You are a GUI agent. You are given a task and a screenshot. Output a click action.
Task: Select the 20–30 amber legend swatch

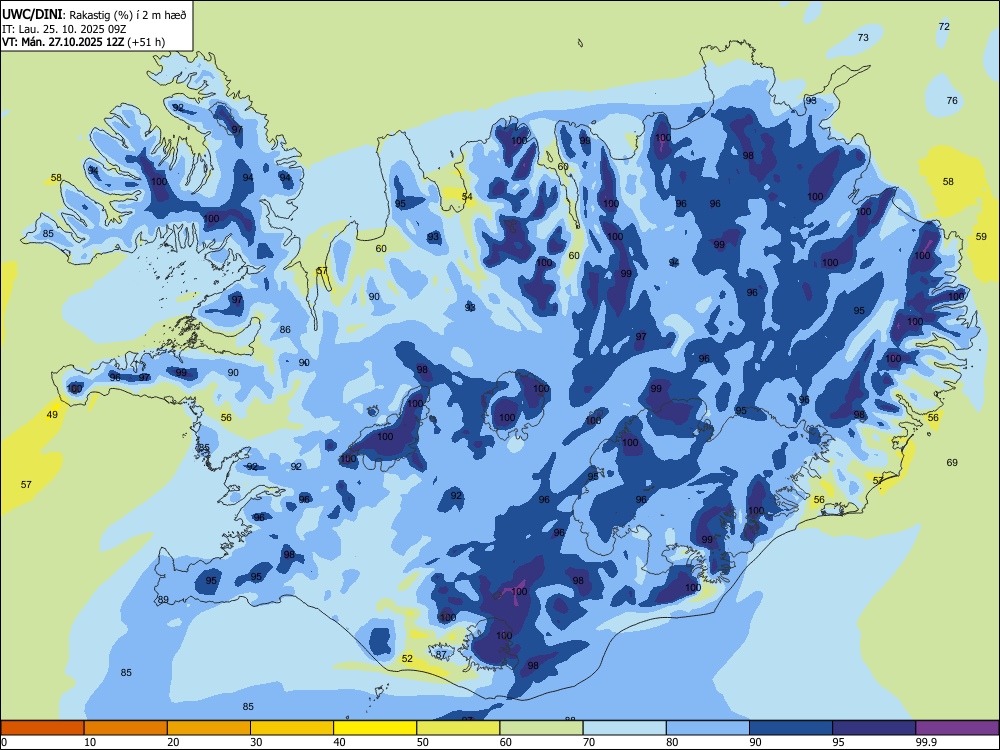[209, 728]
